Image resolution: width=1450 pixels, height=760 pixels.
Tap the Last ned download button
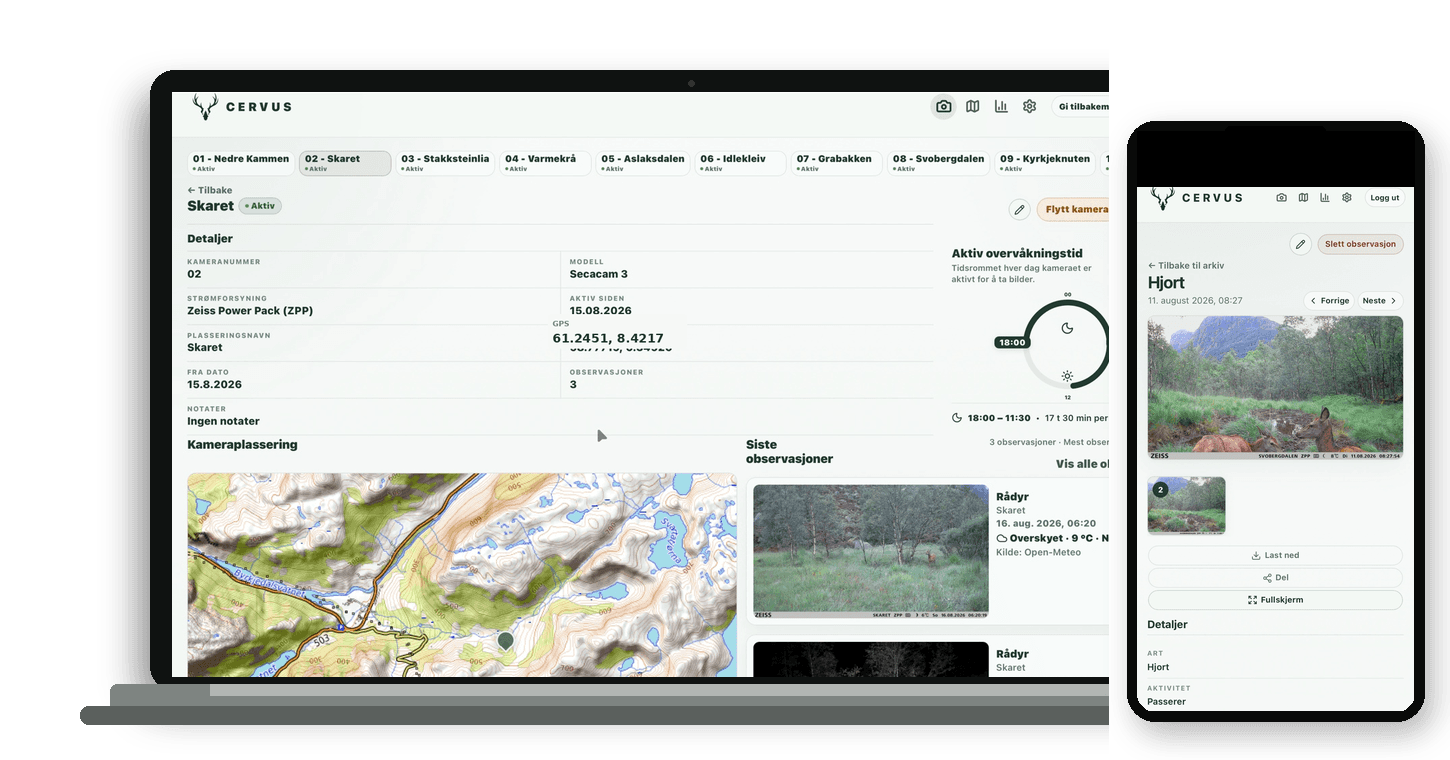click(1275, 555)
